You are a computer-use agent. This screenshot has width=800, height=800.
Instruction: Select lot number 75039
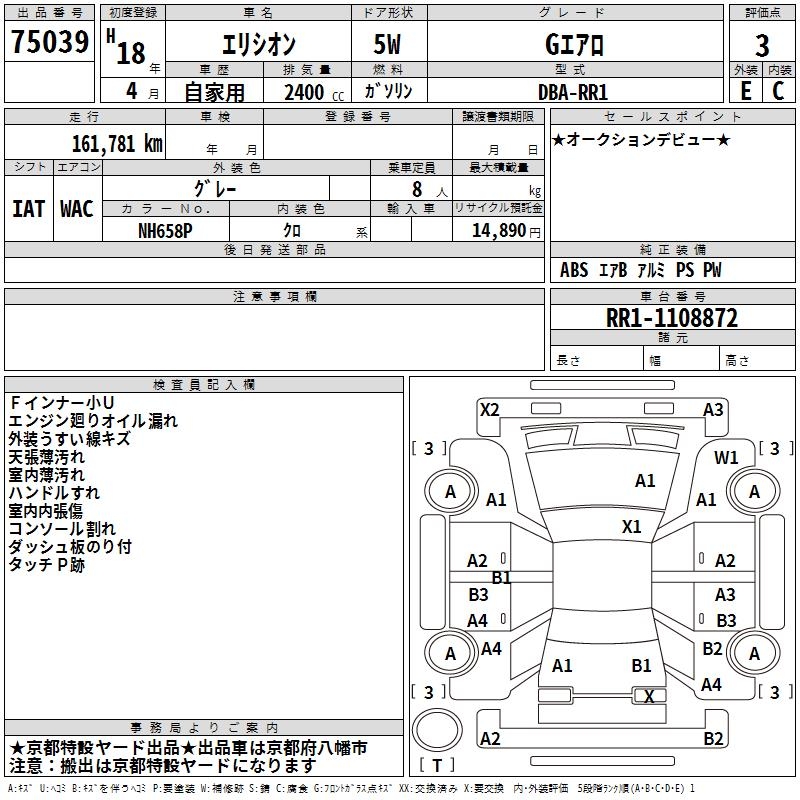(x=50, y=42)
